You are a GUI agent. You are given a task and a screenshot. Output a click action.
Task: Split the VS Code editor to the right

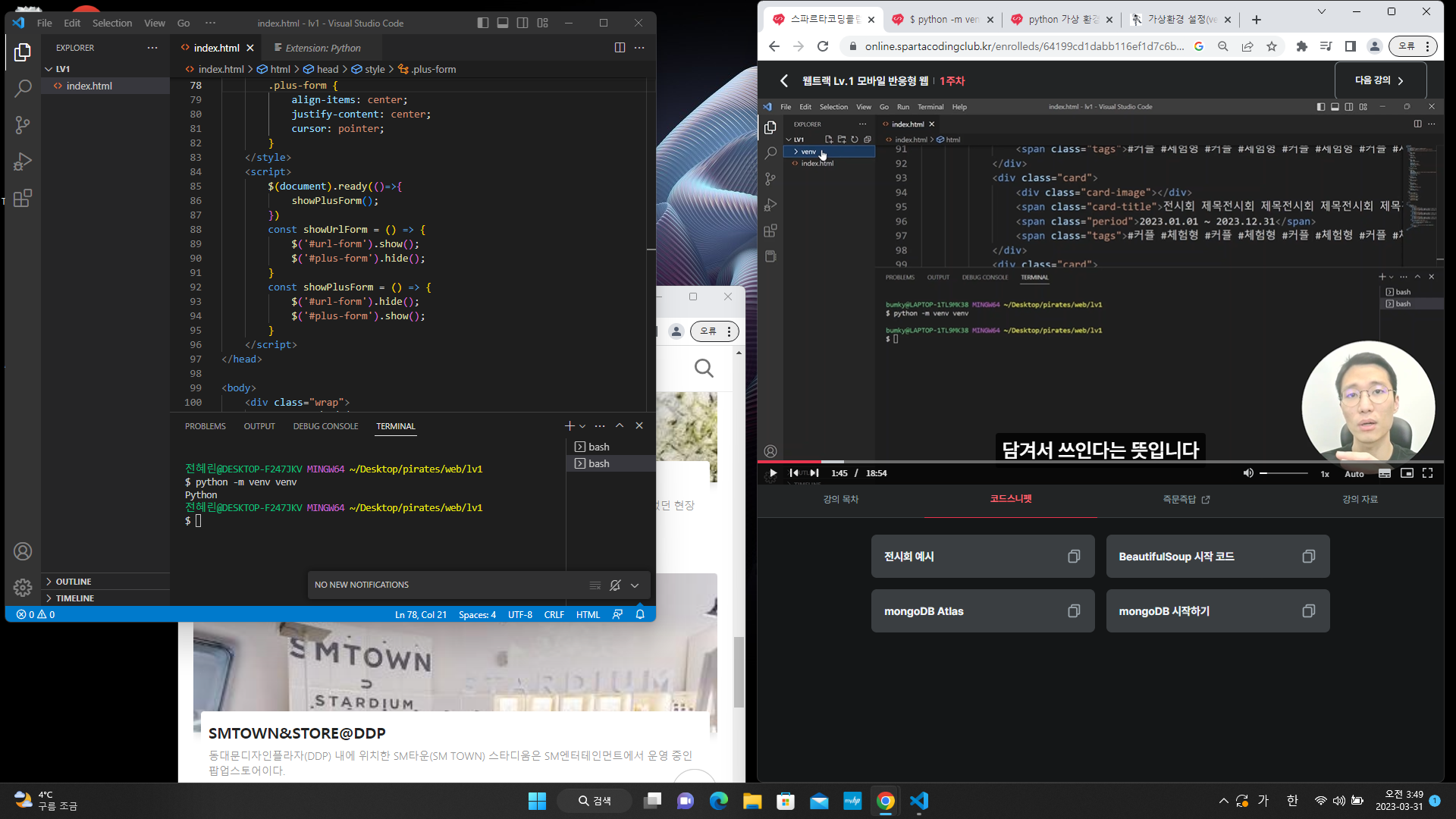620,48
